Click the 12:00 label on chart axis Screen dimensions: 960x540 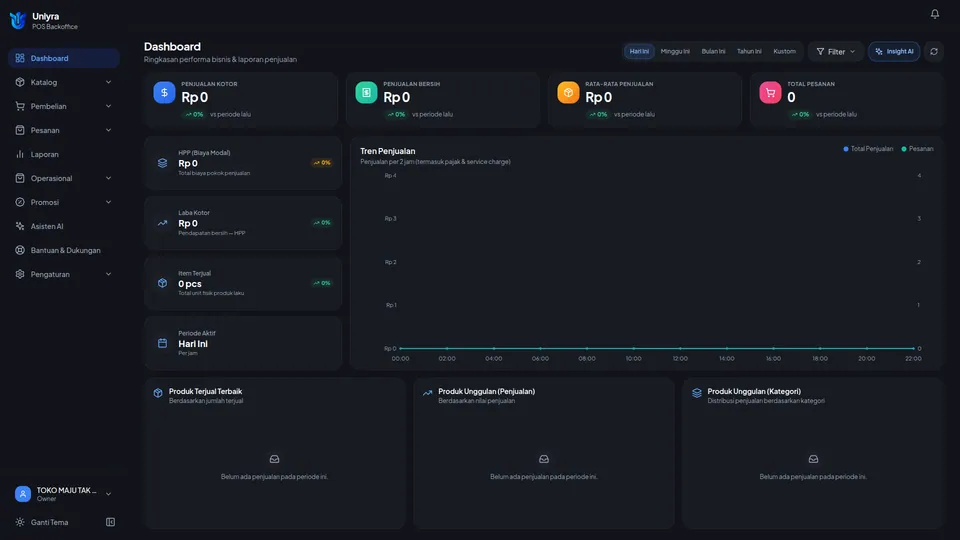tap(680, 359)
